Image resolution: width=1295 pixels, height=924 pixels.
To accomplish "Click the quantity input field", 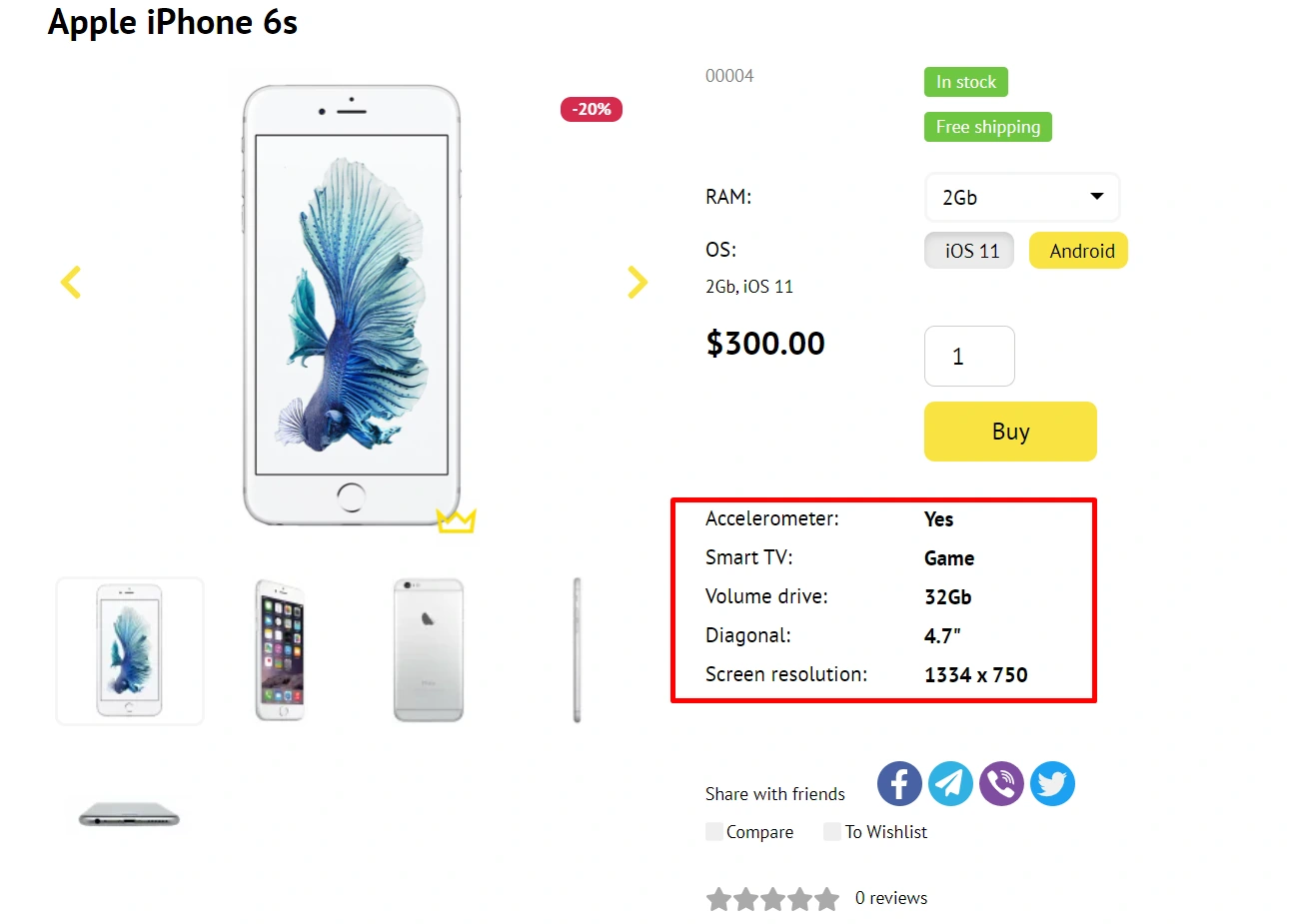I will [x=969, y=357].
